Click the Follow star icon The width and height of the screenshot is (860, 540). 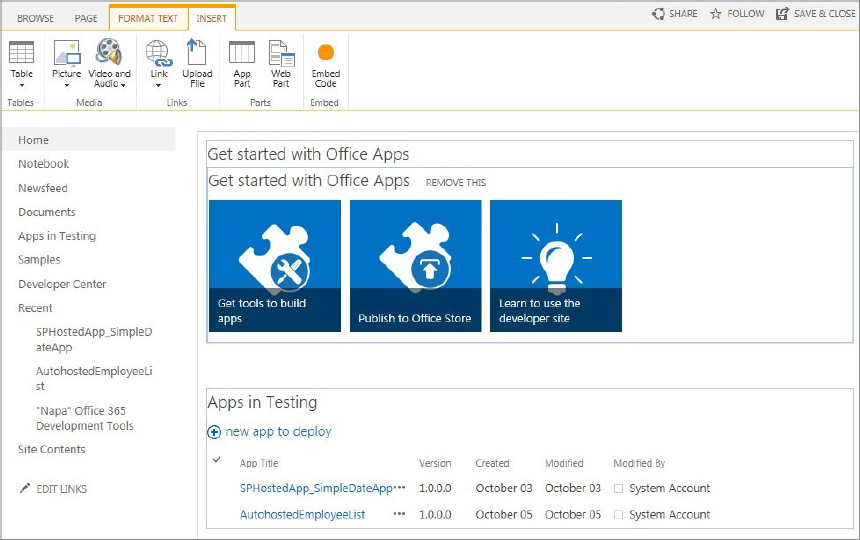point(716,14)
